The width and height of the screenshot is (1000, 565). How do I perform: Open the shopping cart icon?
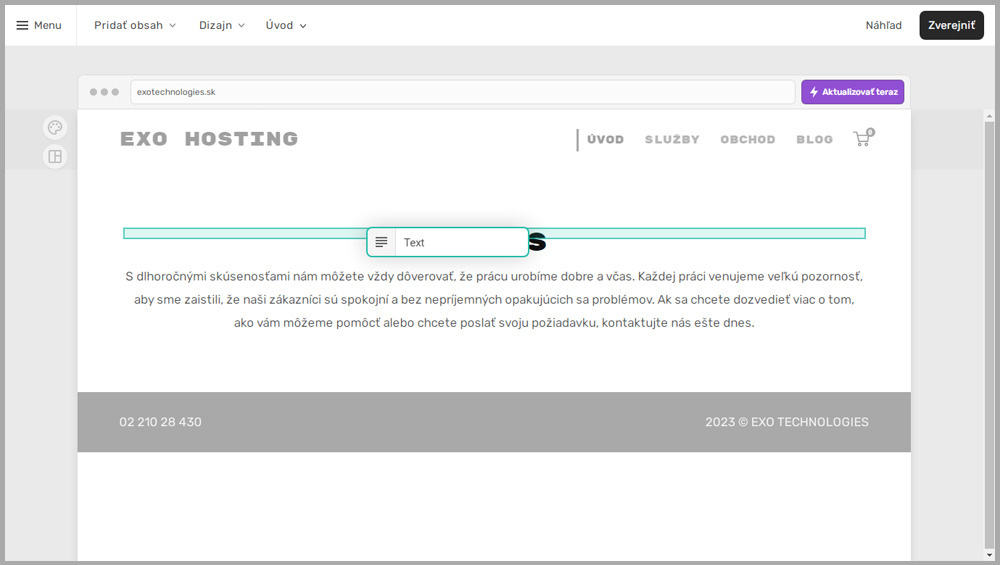click(x=862, y=139)
